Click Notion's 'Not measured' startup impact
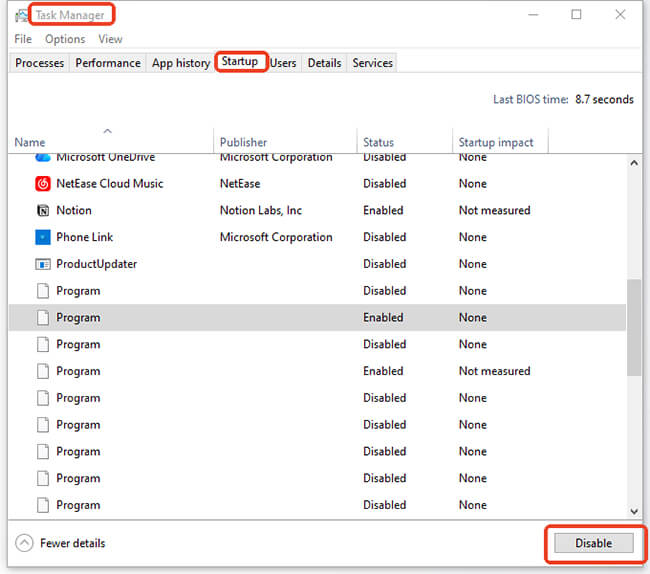This screenshot has width=650, height=574. tap(495, 211)
